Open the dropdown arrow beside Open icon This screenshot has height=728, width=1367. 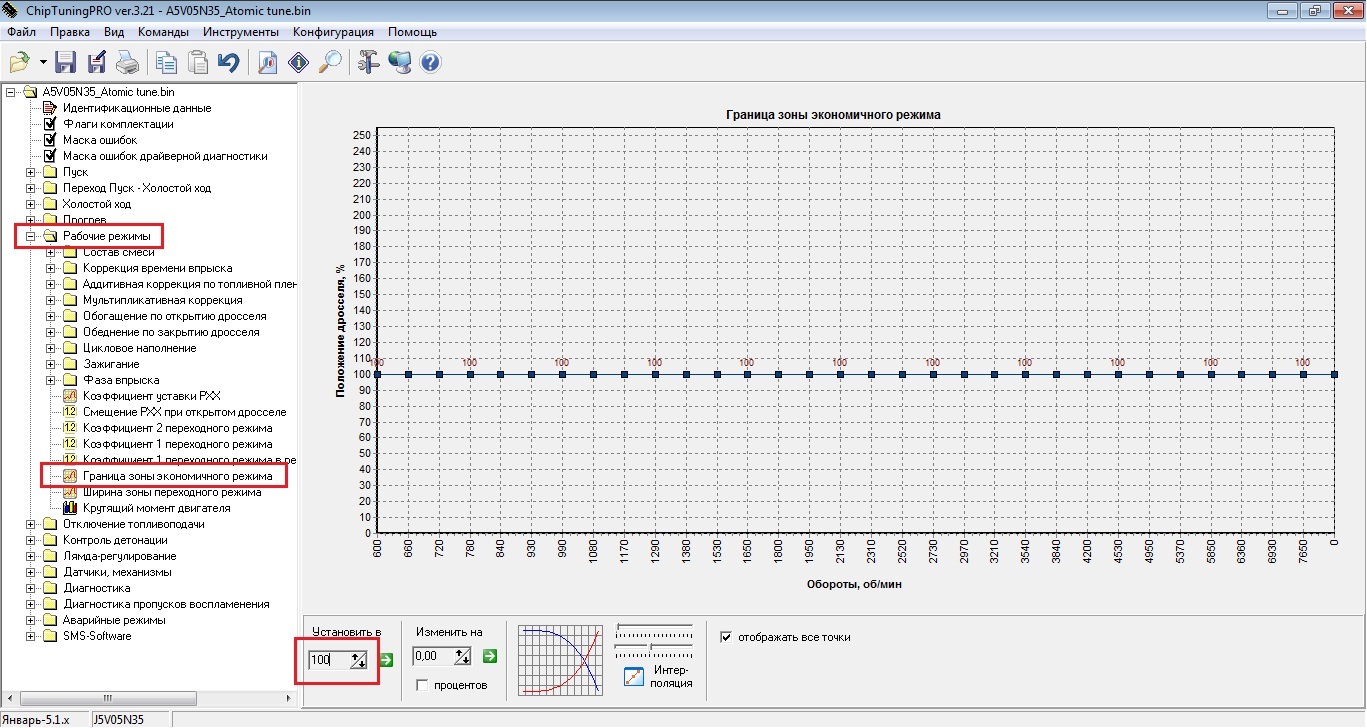click(43, 63)
